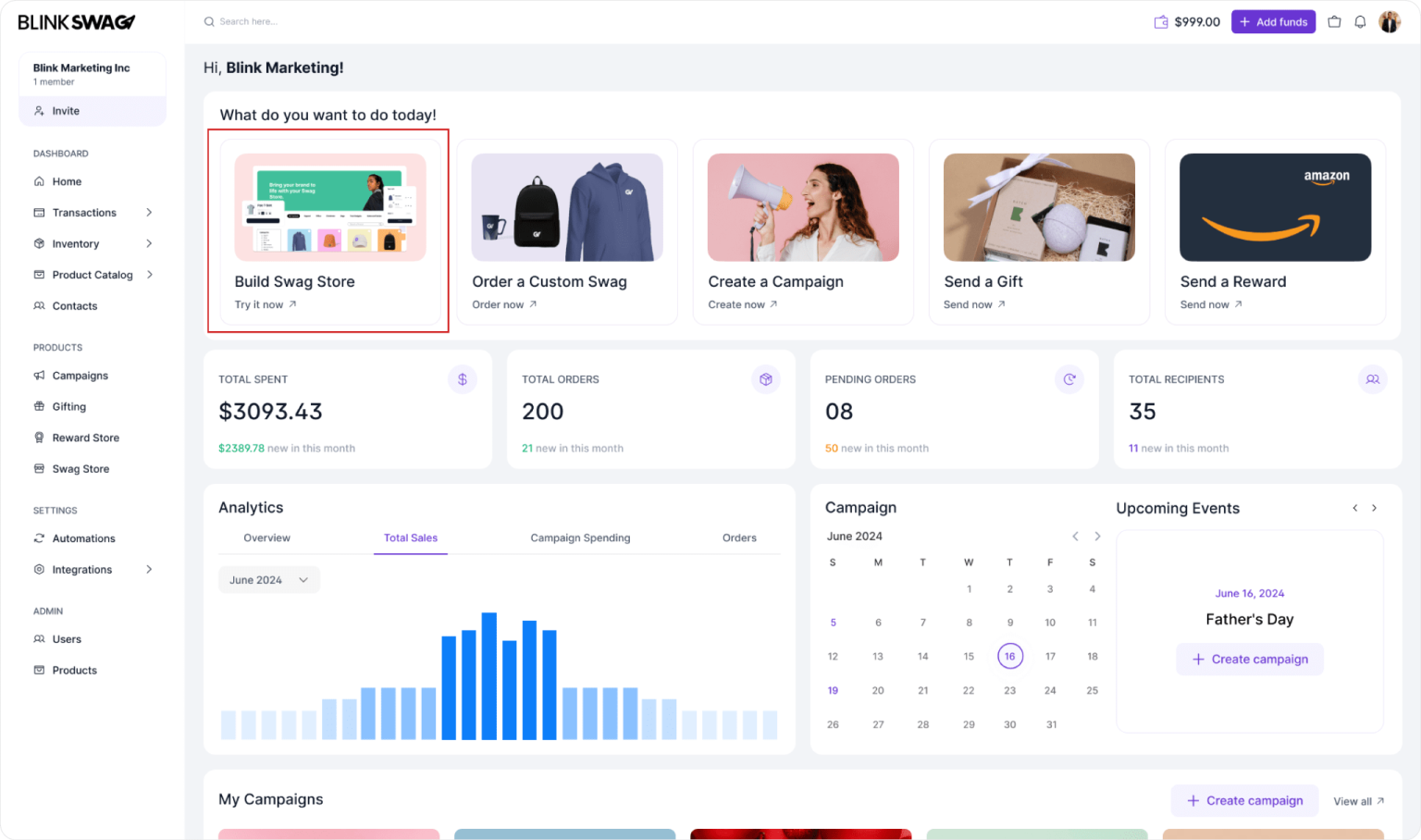Click the Pending Orders clock icon
This screenshot has width=1421, height=840.
coord(1069,379)
